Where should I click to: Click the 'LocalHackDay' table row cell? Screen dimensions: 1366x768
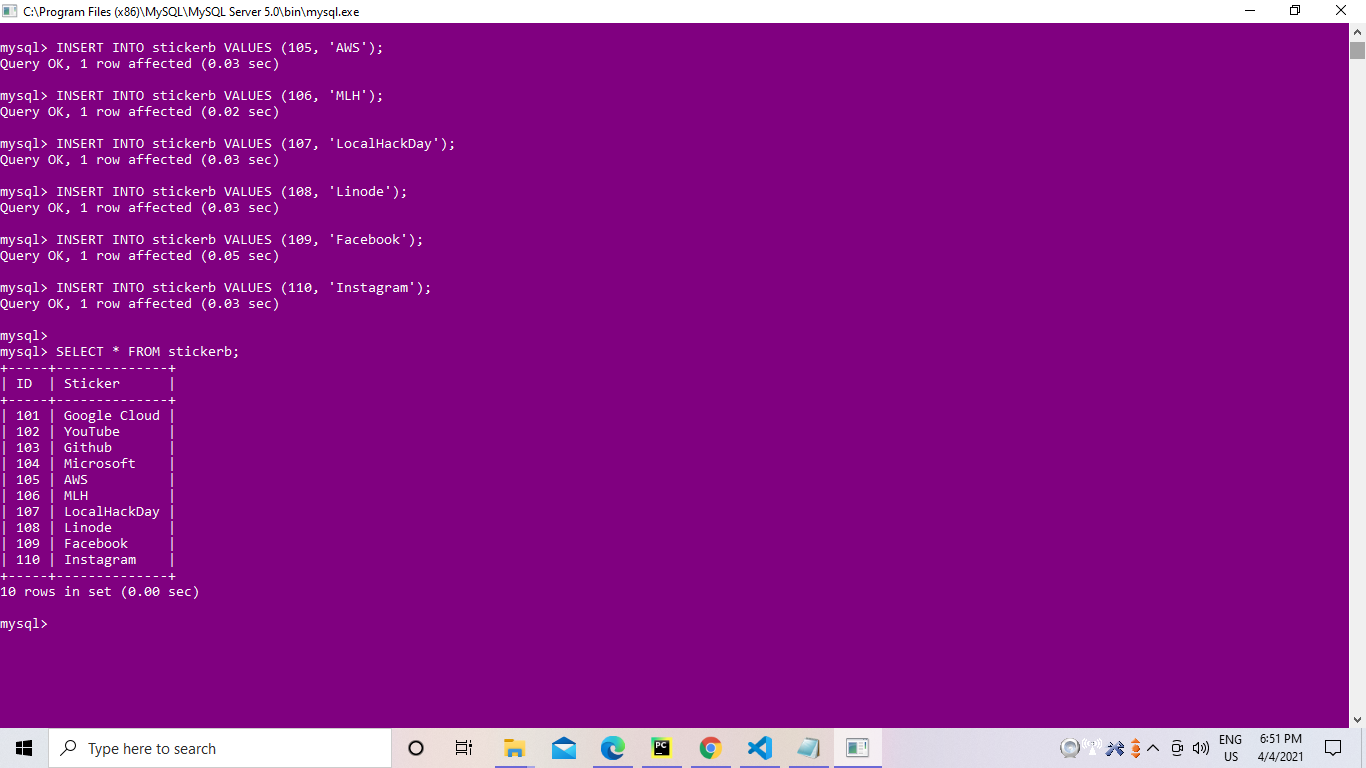pos(112,511)
